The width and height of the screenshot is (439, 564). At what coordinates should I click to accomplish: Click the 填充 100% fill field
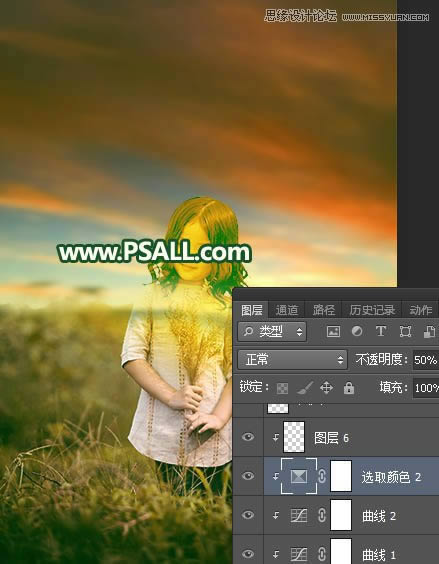(426, 388)
